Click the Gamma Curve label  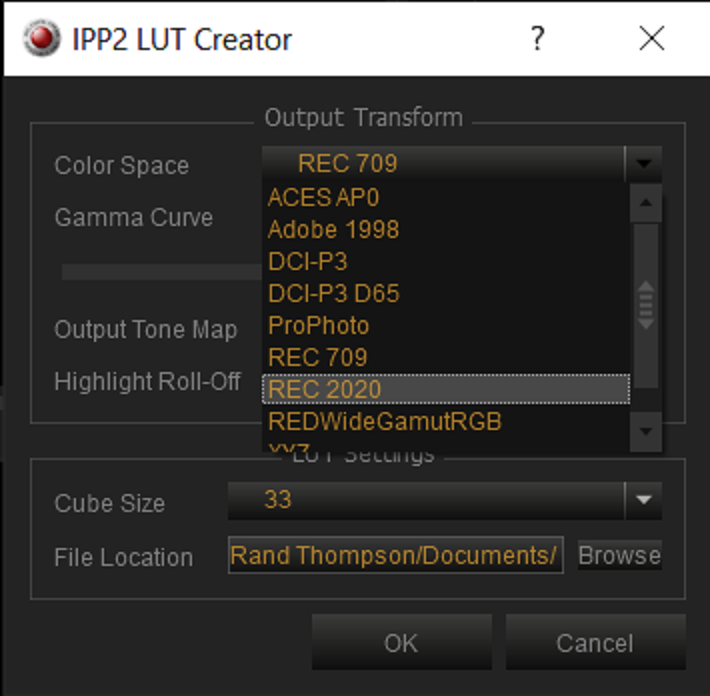pyautogui.click(x=134, y=218)
